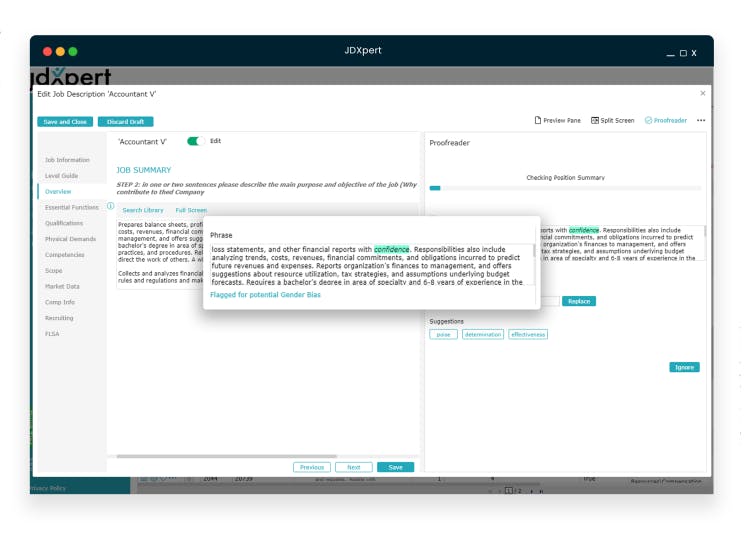Open the FLSA section
Image resolution: width=750 pixels, height=546 pixels.
point(52,333)
